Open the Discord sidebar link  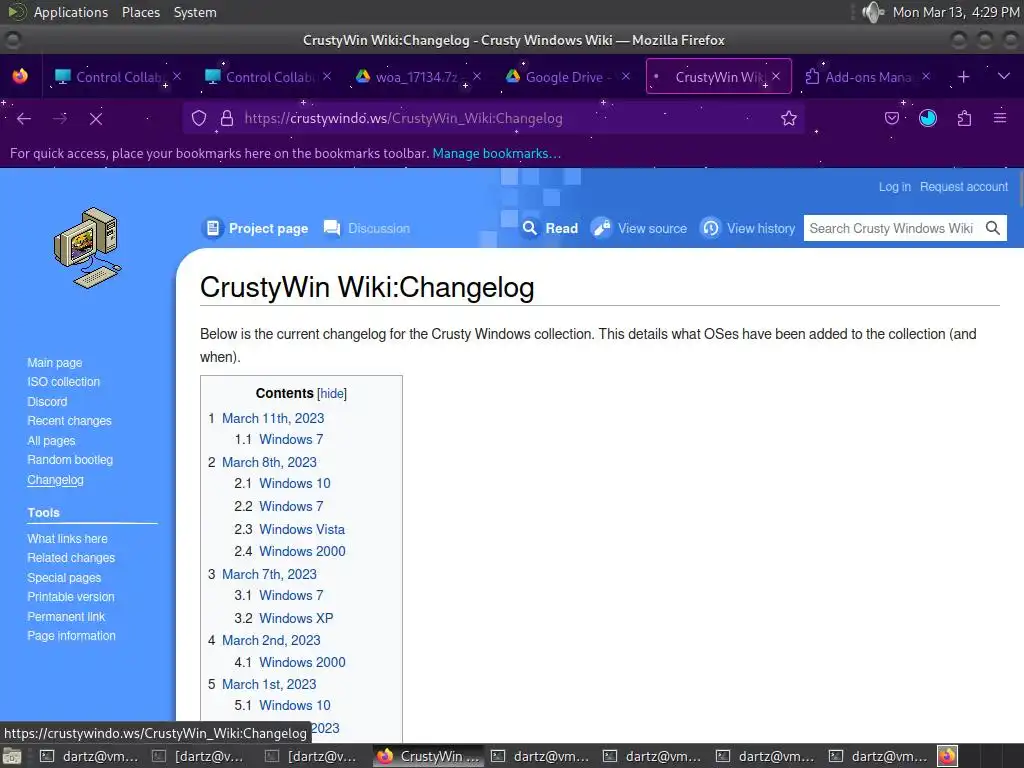click(47, 401)
